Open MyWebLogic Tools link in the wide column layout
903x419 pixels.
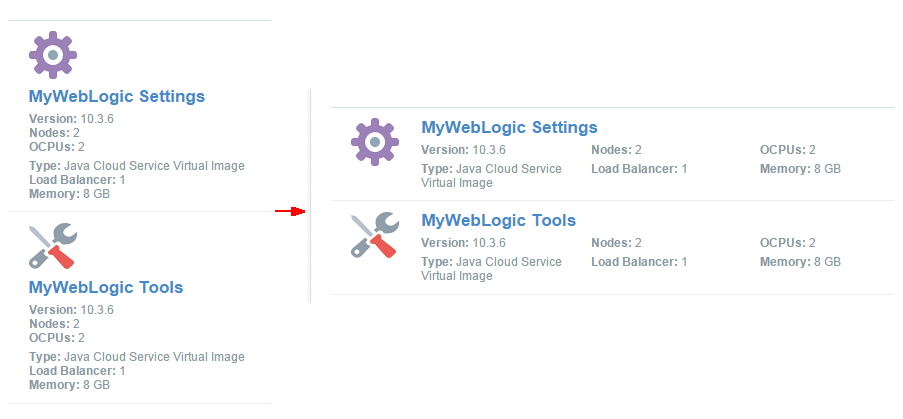[499, 220]
